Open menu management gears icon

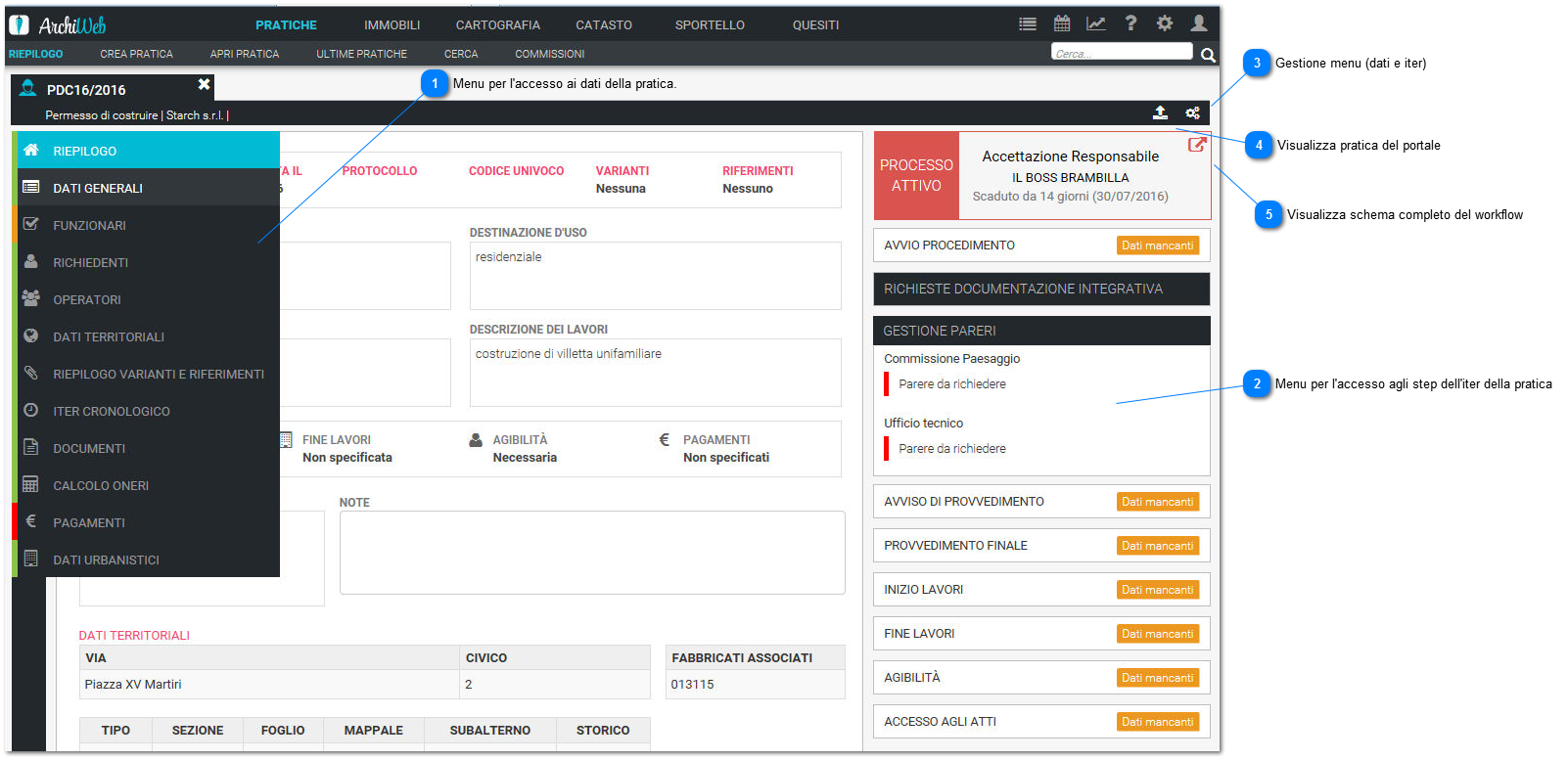click(1192, 112)
